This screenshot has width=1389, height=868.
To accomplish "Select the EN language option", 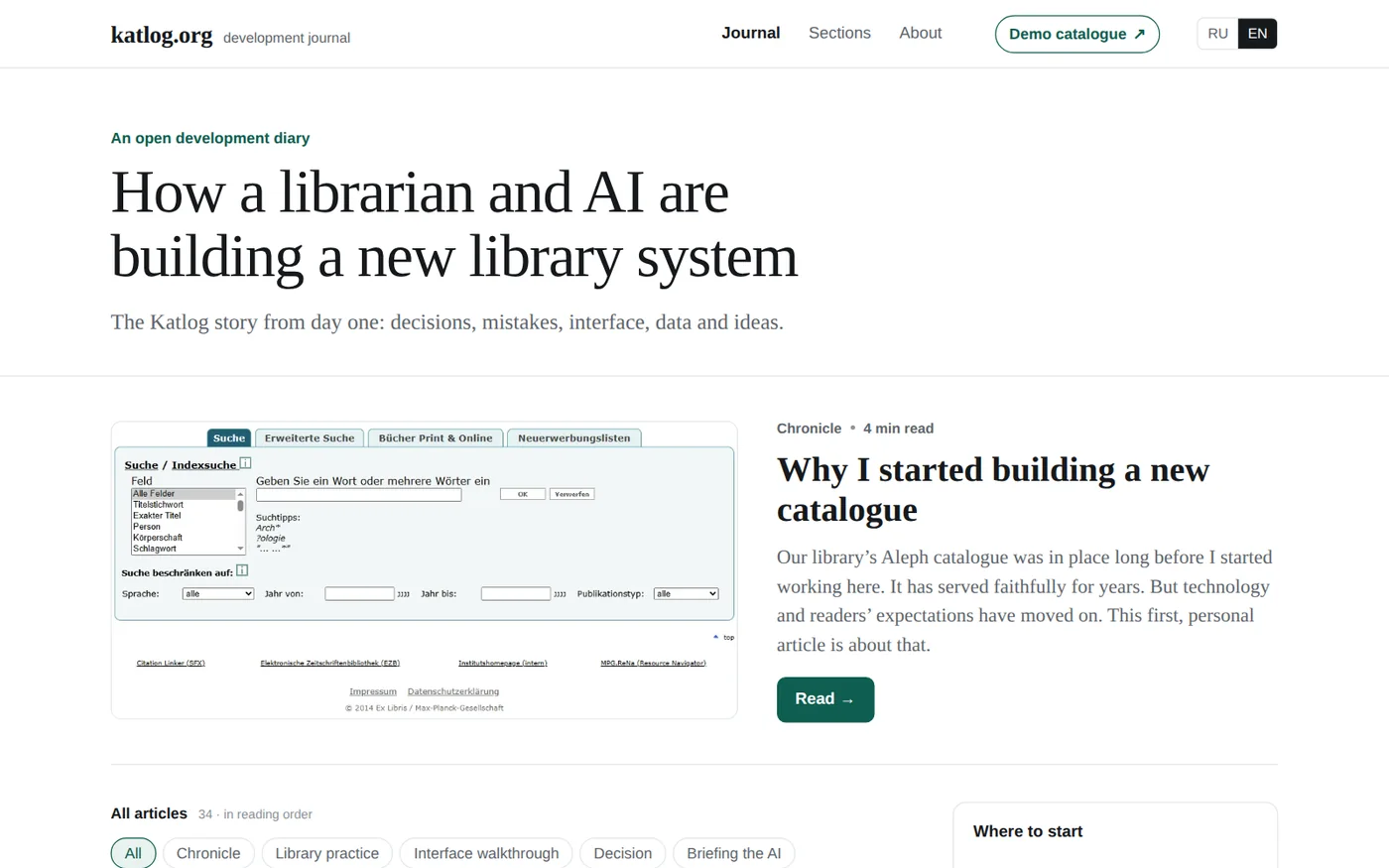I will point(1257,34).
